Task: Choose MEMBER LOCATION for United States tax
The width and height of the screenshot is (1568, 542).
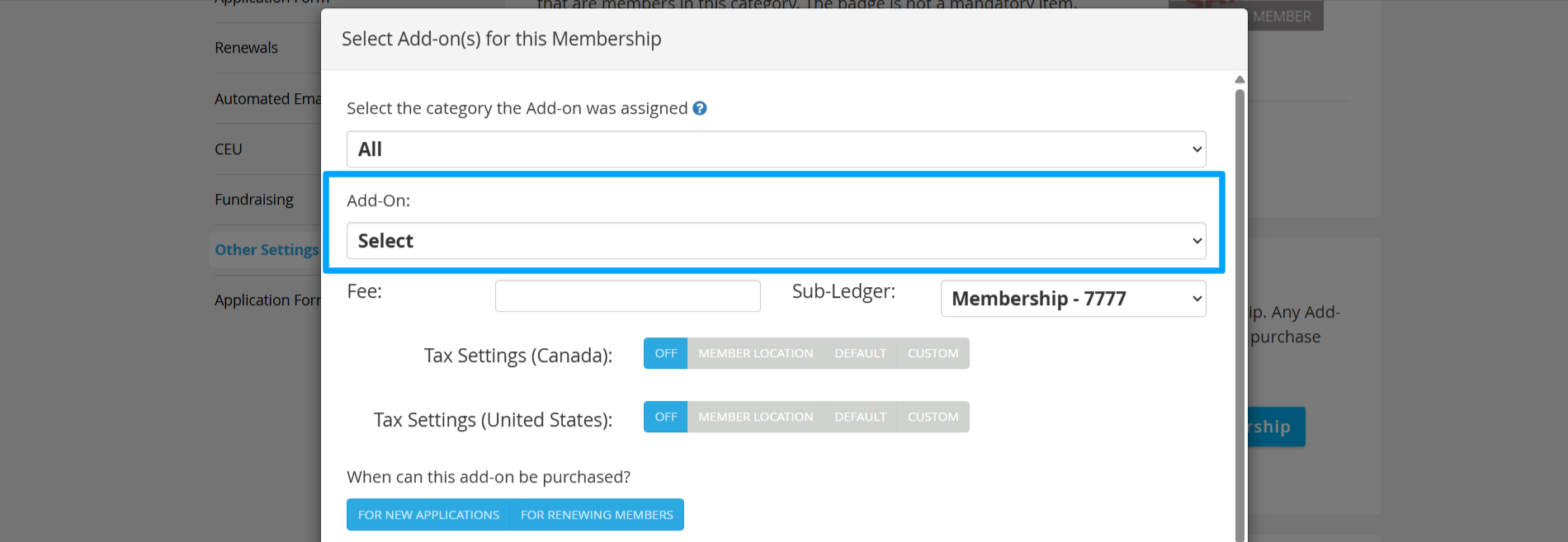Action: (755, 417)
